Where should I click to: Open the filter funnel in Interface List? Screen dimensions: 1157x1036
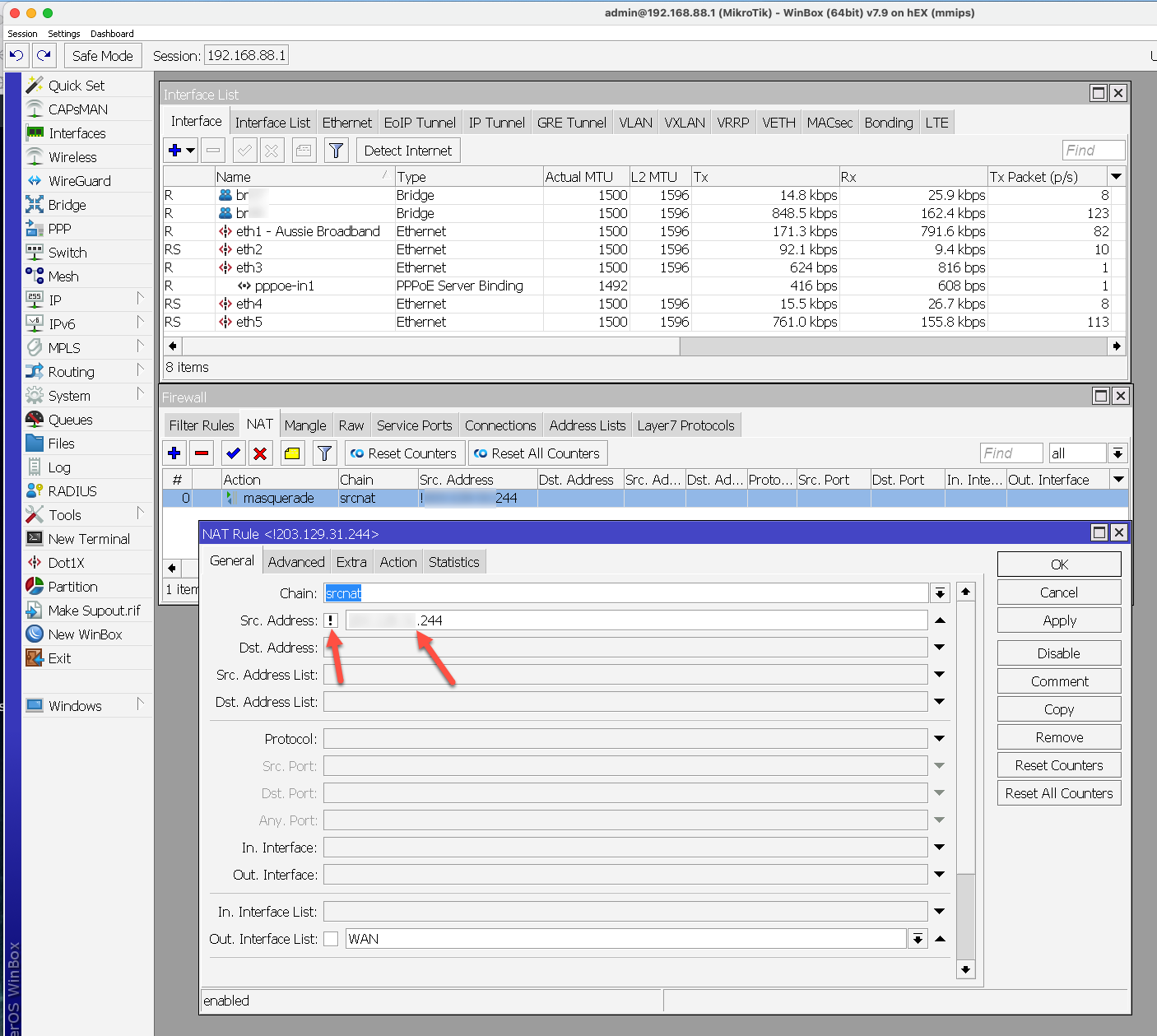(336, 150)
